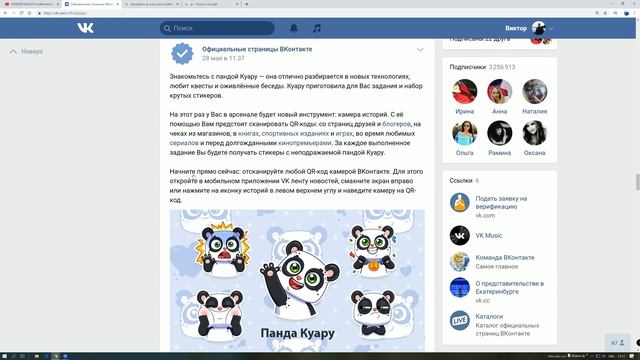Jump to top with the Наверх button
Viewport: 640px width, 360px height.
[26, 51]
